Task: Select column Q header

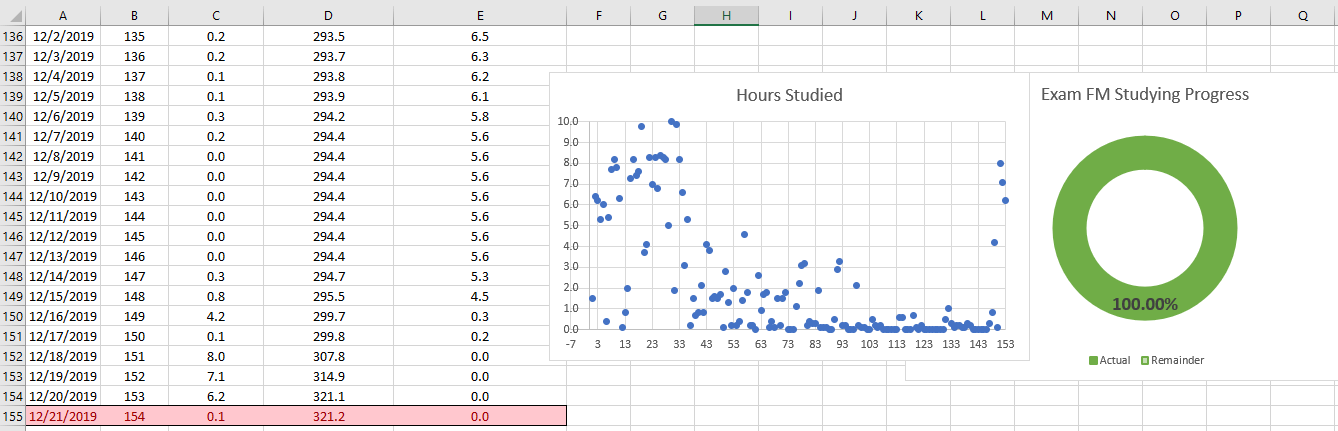Action: [1302, 15]
